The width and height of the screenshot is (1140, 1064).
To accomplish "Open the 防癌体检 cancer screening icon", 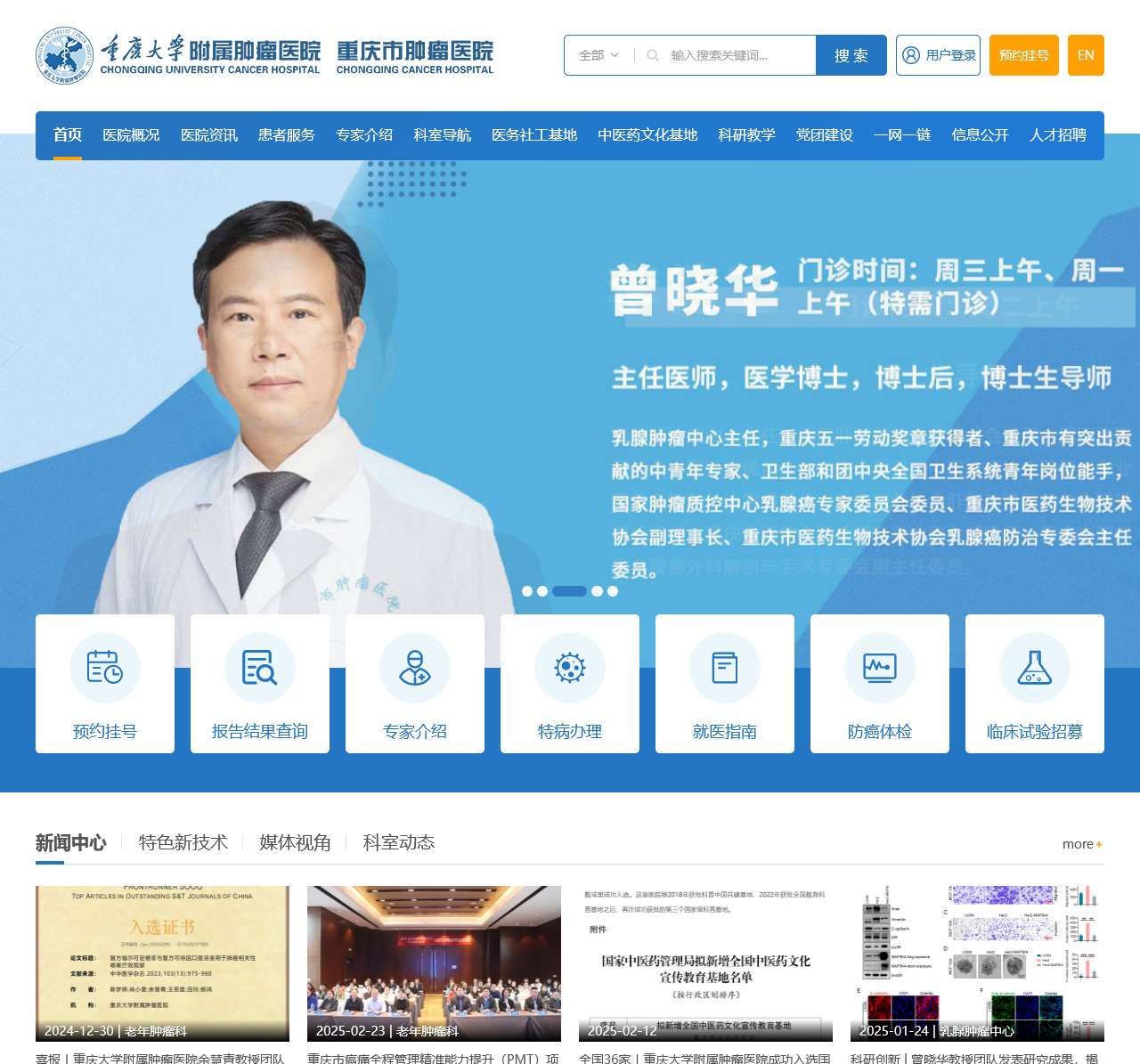I will click(879, 683).
